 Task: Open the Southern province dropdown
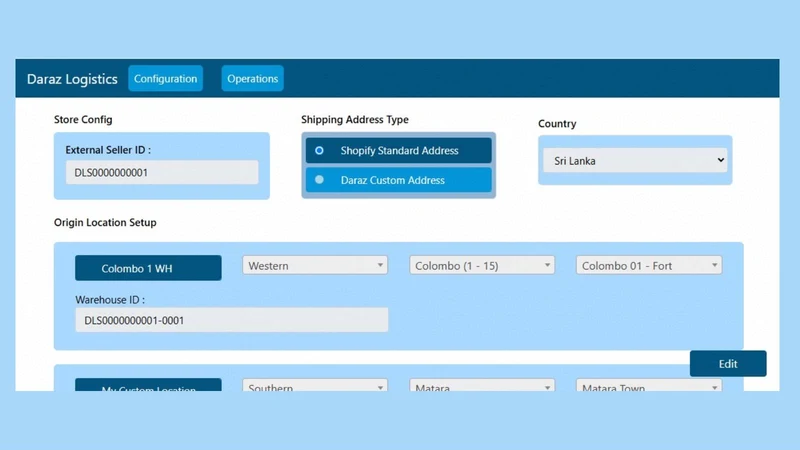315,385
